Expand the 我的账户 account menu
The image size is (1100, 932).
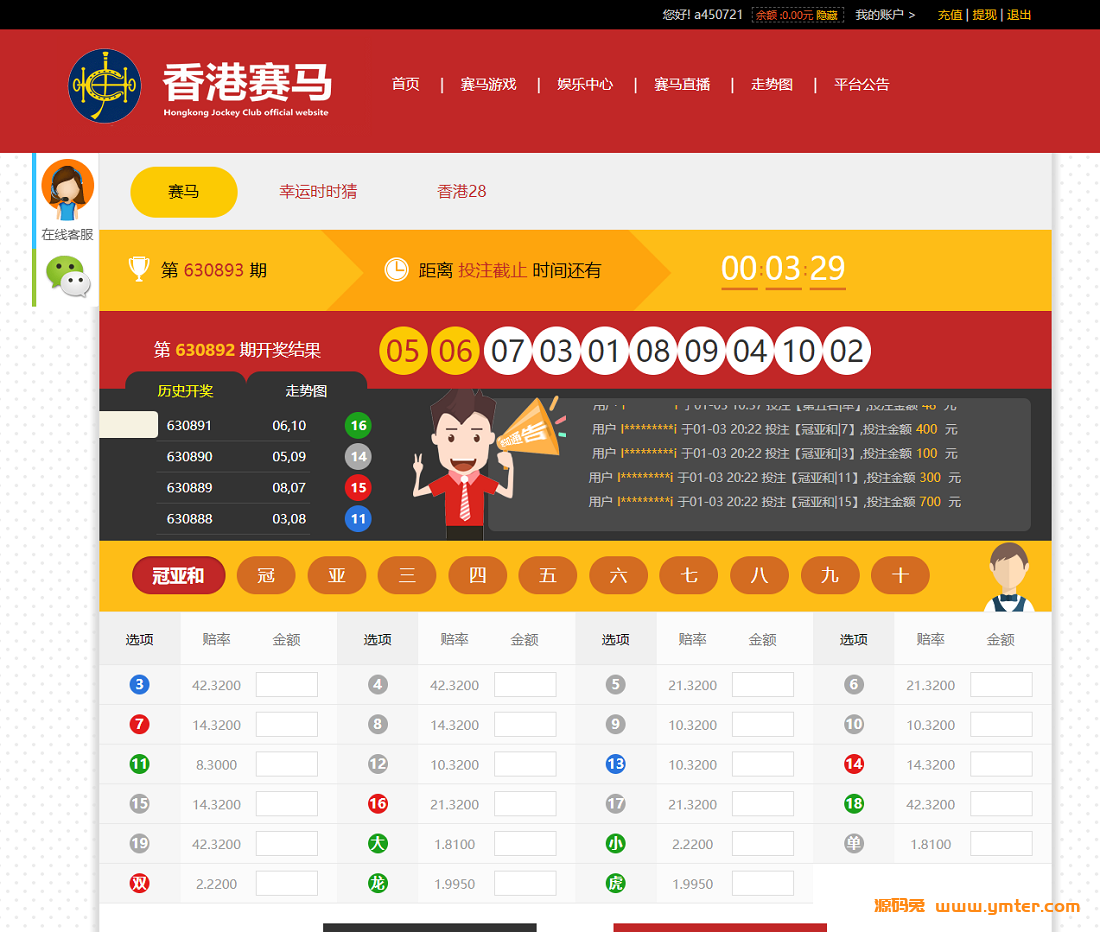[x=885, y=15]
